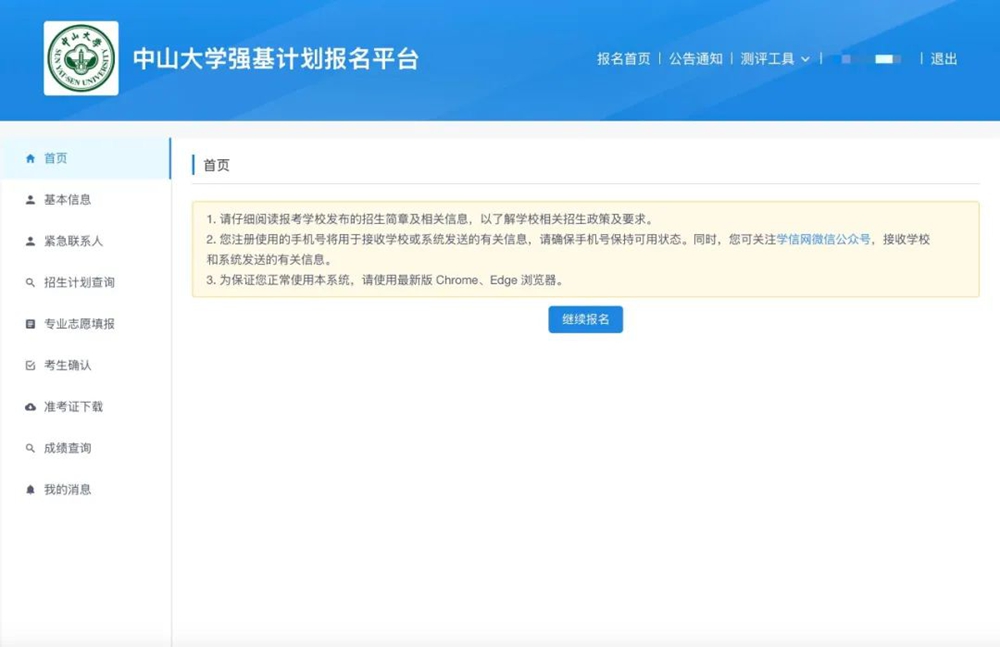Go to 报名首页 in the top navigation
Screen dimensions: 1000x647
coord(623,59)
